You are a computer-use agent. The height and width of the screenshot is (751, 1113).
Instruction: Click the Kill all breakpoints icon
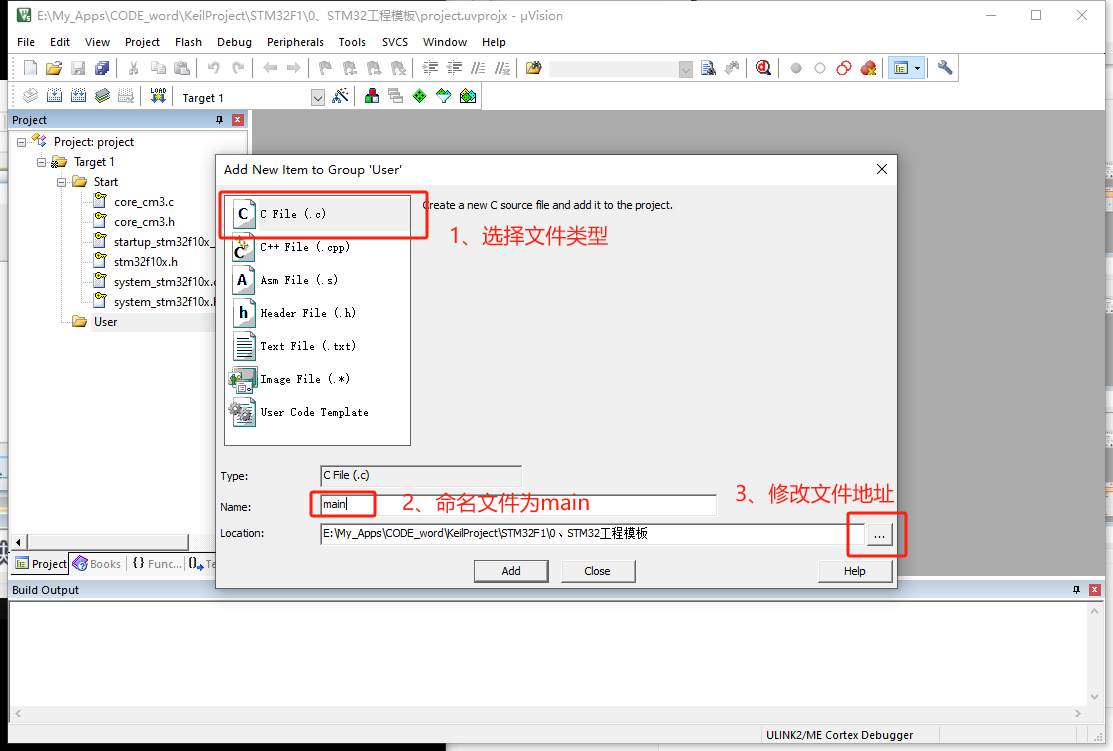pos(868,68)
